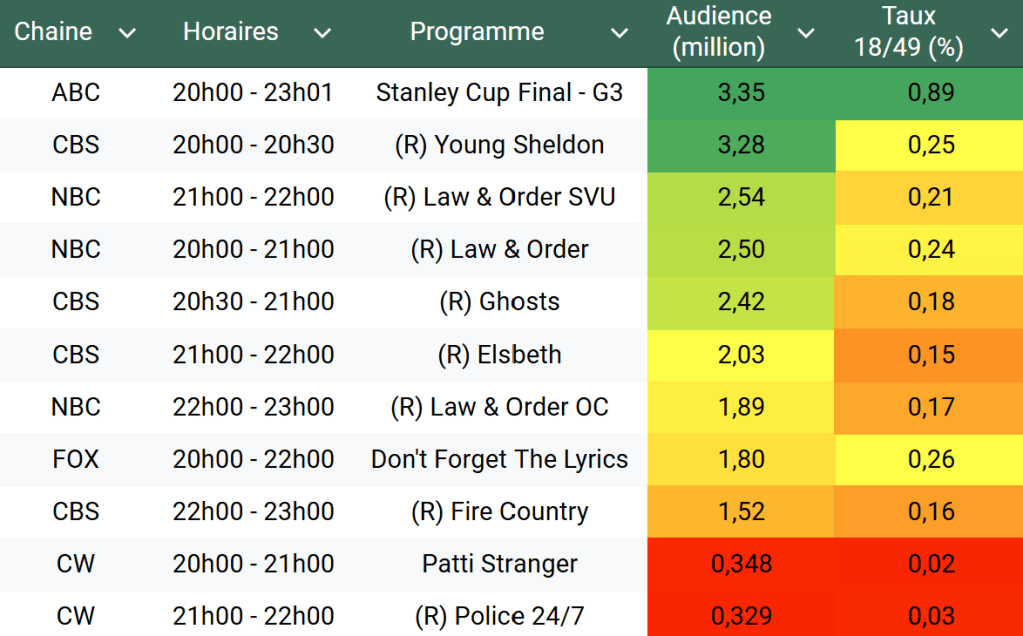
Task: Select the Stanley Cup Final - G3 cell
Action: [x=499, y=93]
